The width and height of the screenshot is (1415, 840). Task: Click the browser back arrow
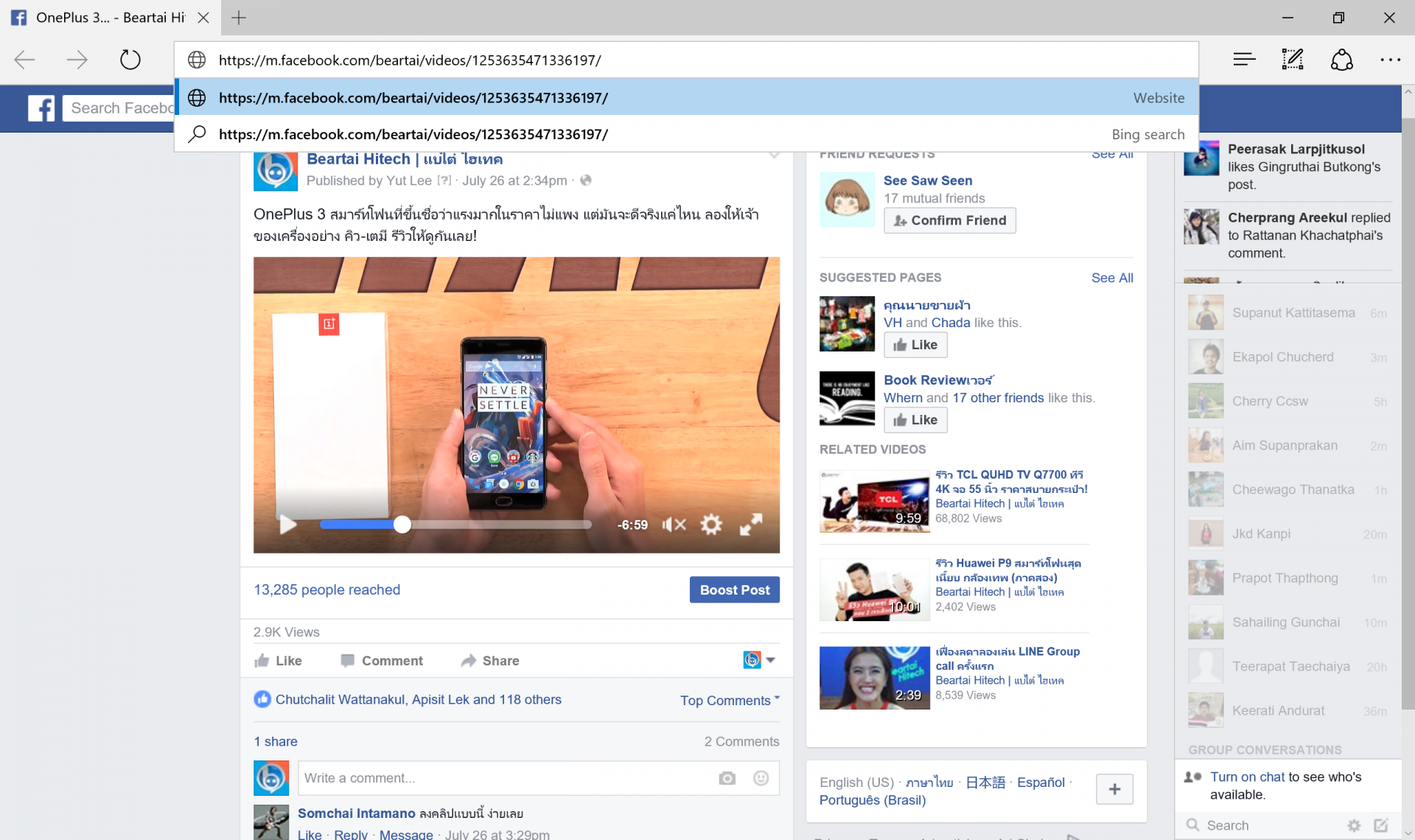25,60
